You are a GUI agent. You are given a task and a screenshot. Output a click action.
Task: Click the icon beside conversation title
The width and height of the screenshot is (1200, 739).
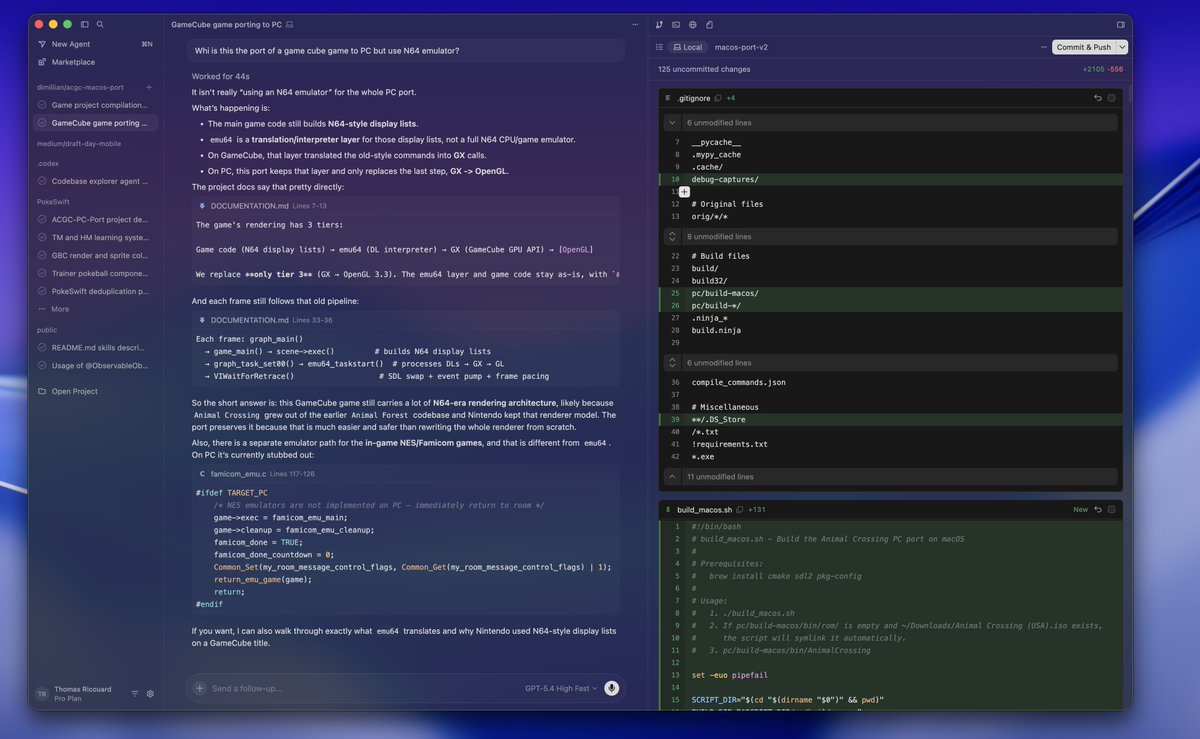pos(290,24)
